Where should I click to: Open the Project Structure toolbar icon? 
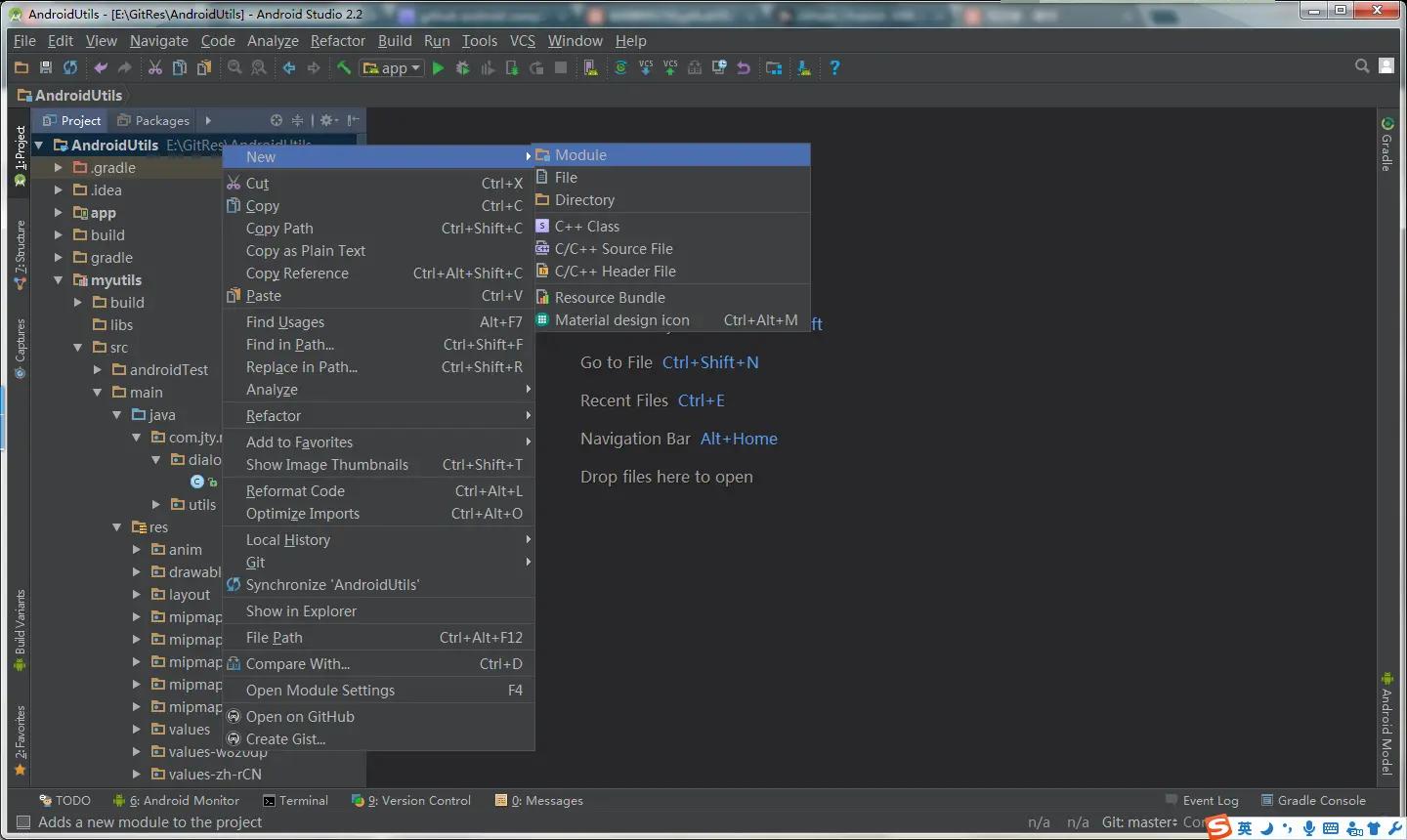tap(774, 67)
